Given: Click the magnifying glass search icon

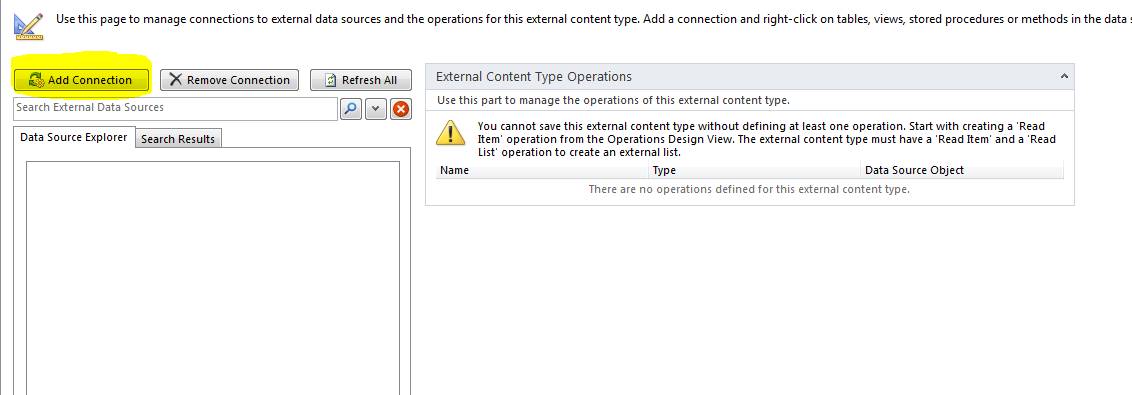Looking at the screenshot, I should [351, 109].
